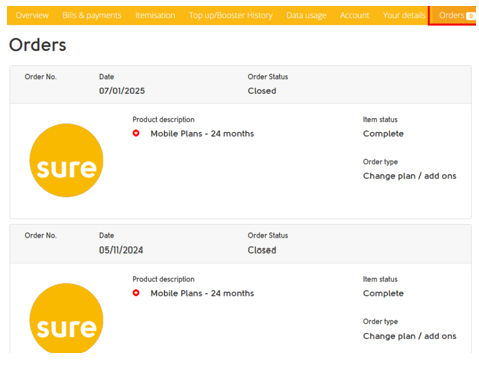This screenshot has height=372, width=479.
Task: Open Mobile Plans - 24 months in first order
Action: [202, 134]
